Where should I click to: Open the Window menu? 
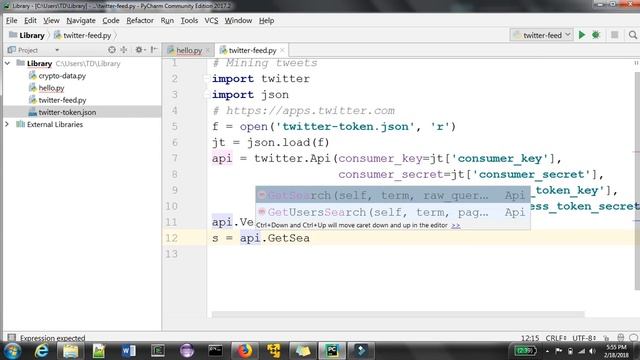[238, 20]
